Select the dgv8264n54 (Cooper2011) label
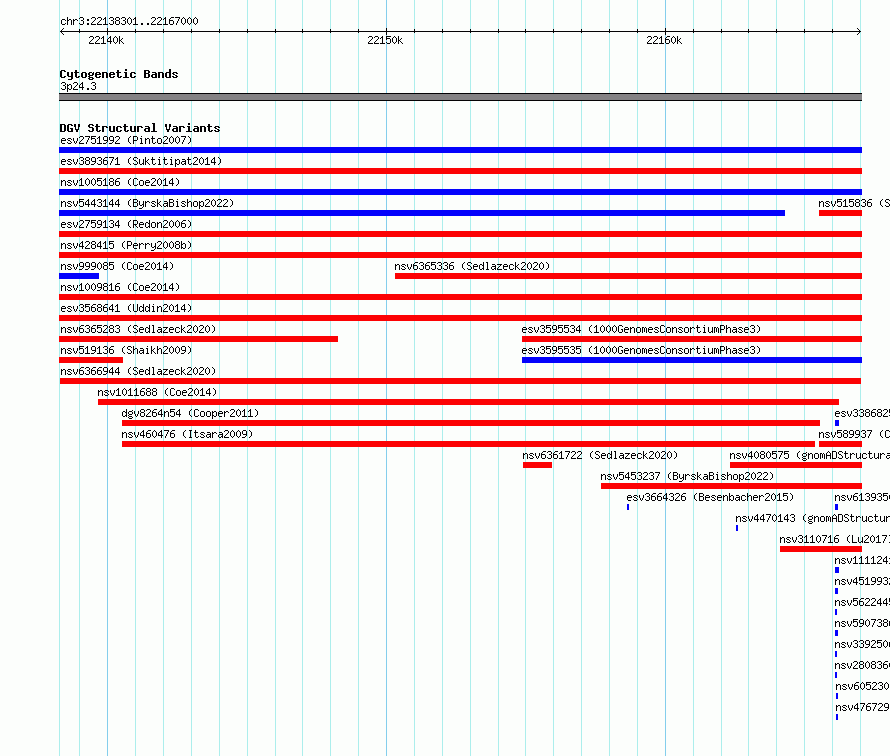This screenshot has height=756, width=890. tap(190, 413)
